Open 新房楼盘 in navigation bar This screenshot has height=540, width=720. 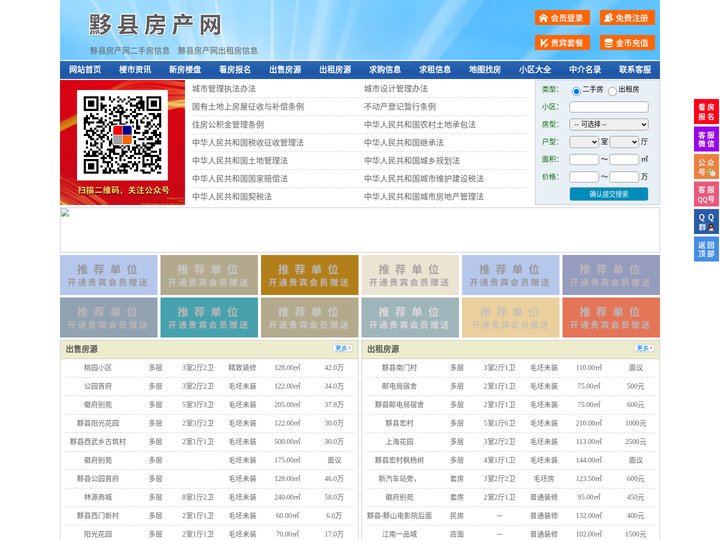point(185,70)
